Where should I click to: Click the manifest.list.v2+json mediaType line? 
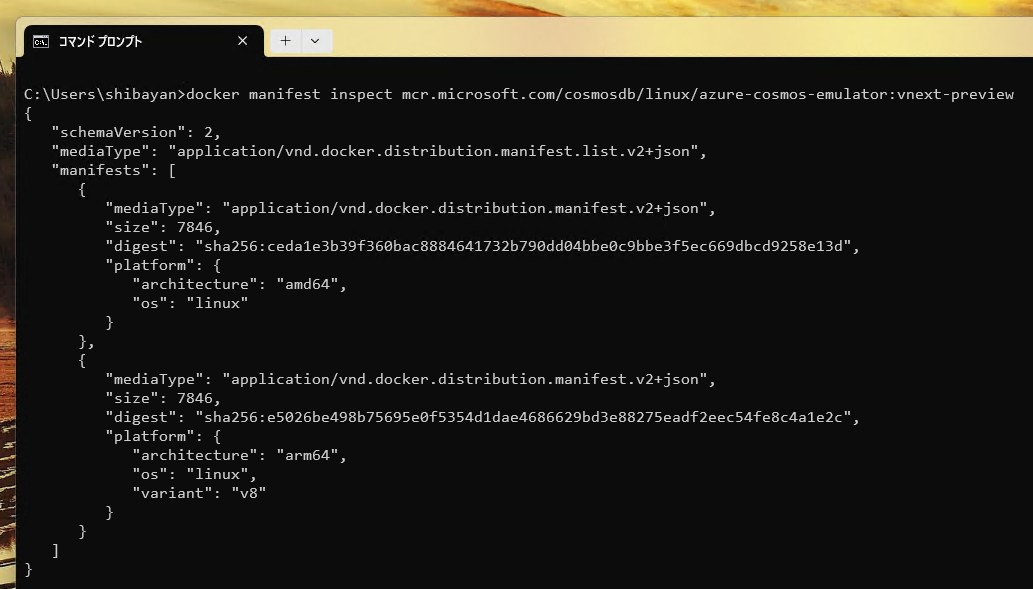(379, 152)
